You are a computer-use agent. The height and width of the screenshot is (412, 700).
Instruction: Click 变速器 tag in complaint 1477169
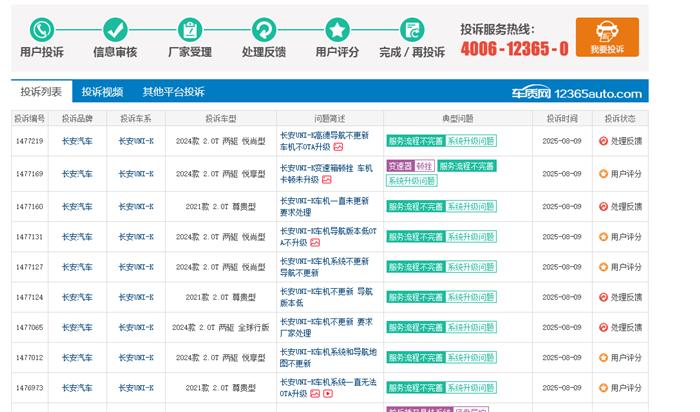click(x=400, y=166)
